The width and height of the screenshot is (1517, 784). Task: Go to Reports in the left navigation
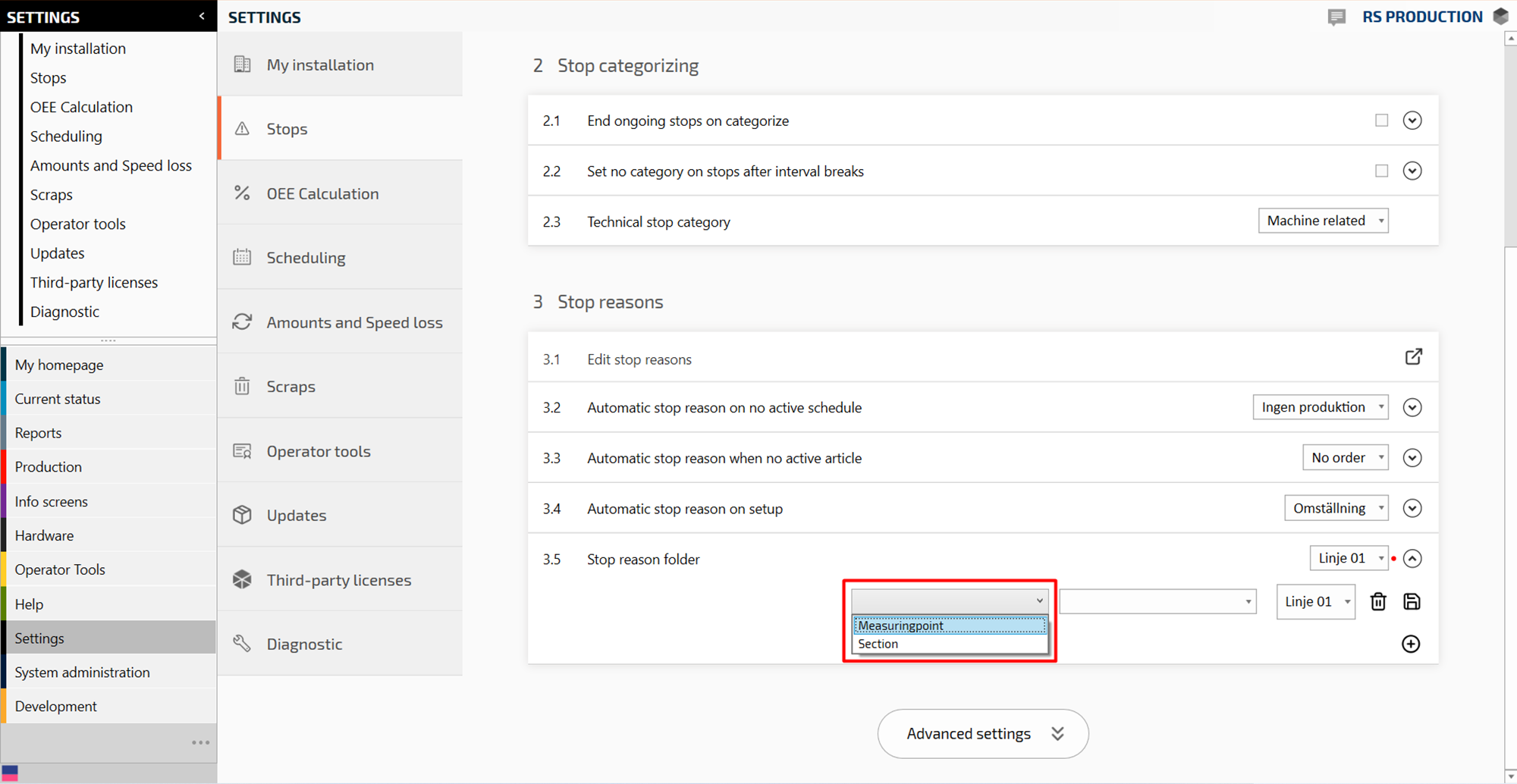[x=38, y=433]
